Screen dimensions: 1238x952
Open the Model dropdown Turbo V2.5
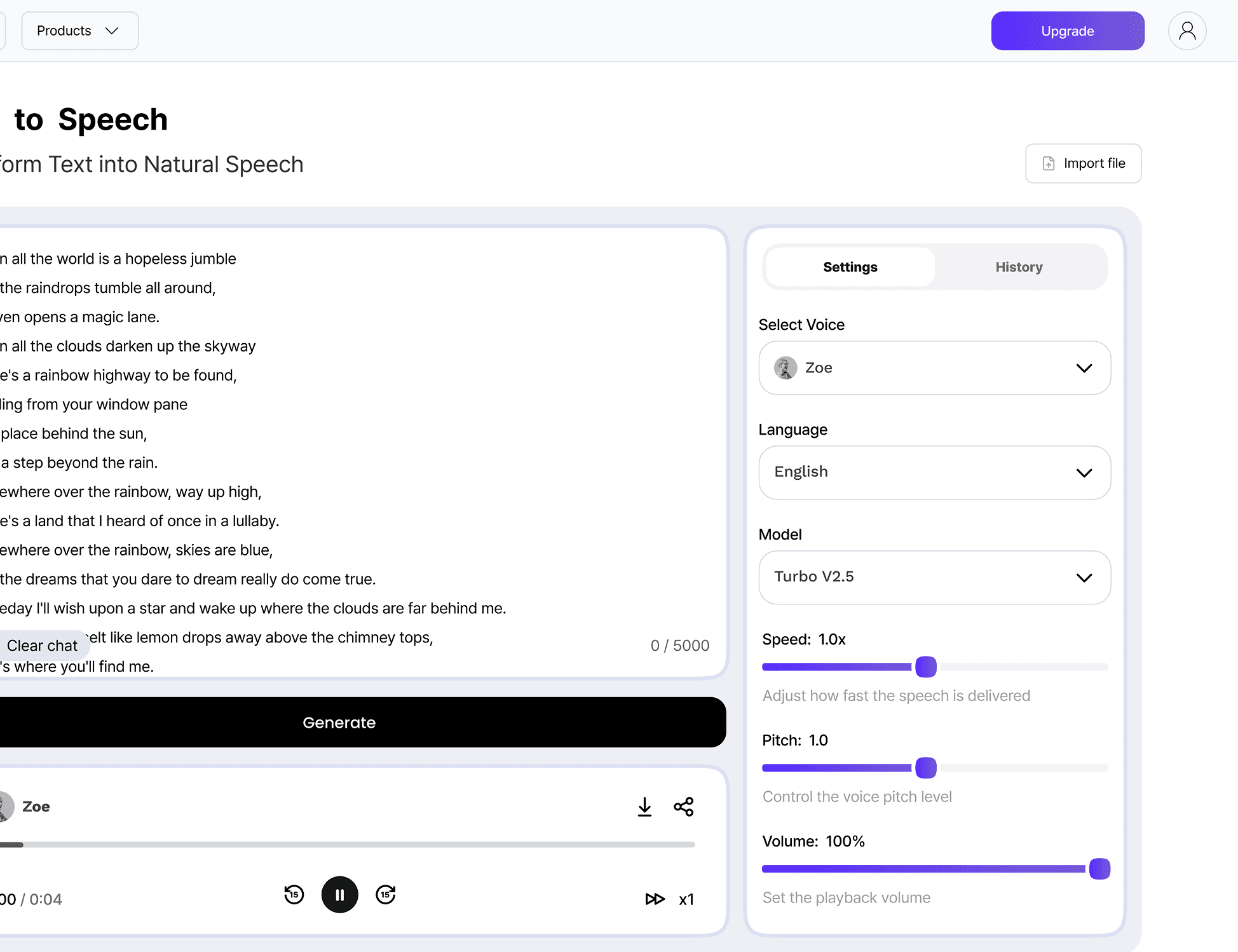coord(934,577)
